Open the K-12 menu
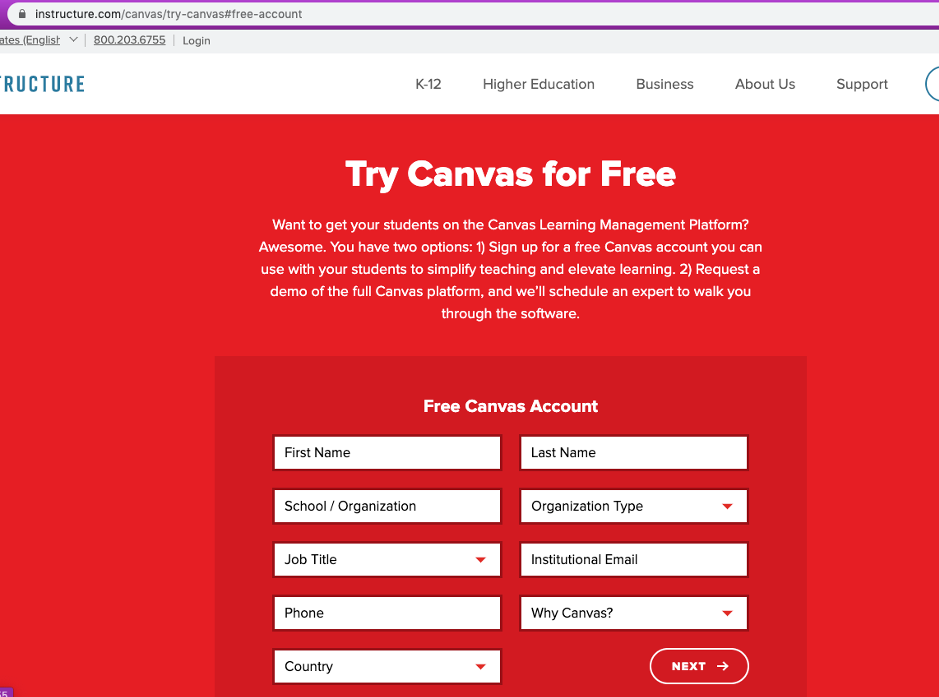Screen dimensions: 939x697 428,84
